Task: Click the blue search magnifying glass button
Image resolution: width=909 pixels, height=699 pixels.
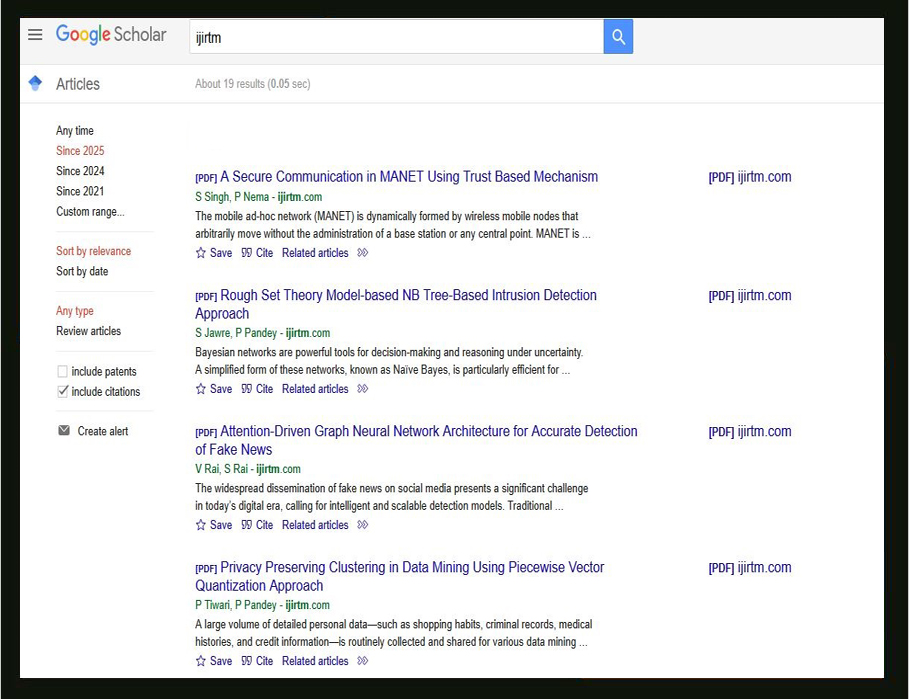Action: tap(617, 36)
